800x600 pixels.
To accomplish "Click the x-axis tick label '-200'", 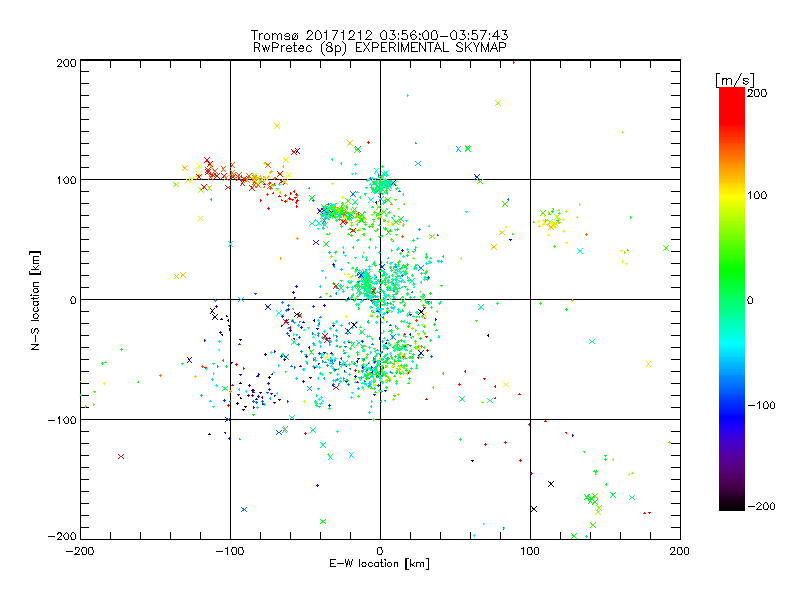I will click(x=80, y=551).
